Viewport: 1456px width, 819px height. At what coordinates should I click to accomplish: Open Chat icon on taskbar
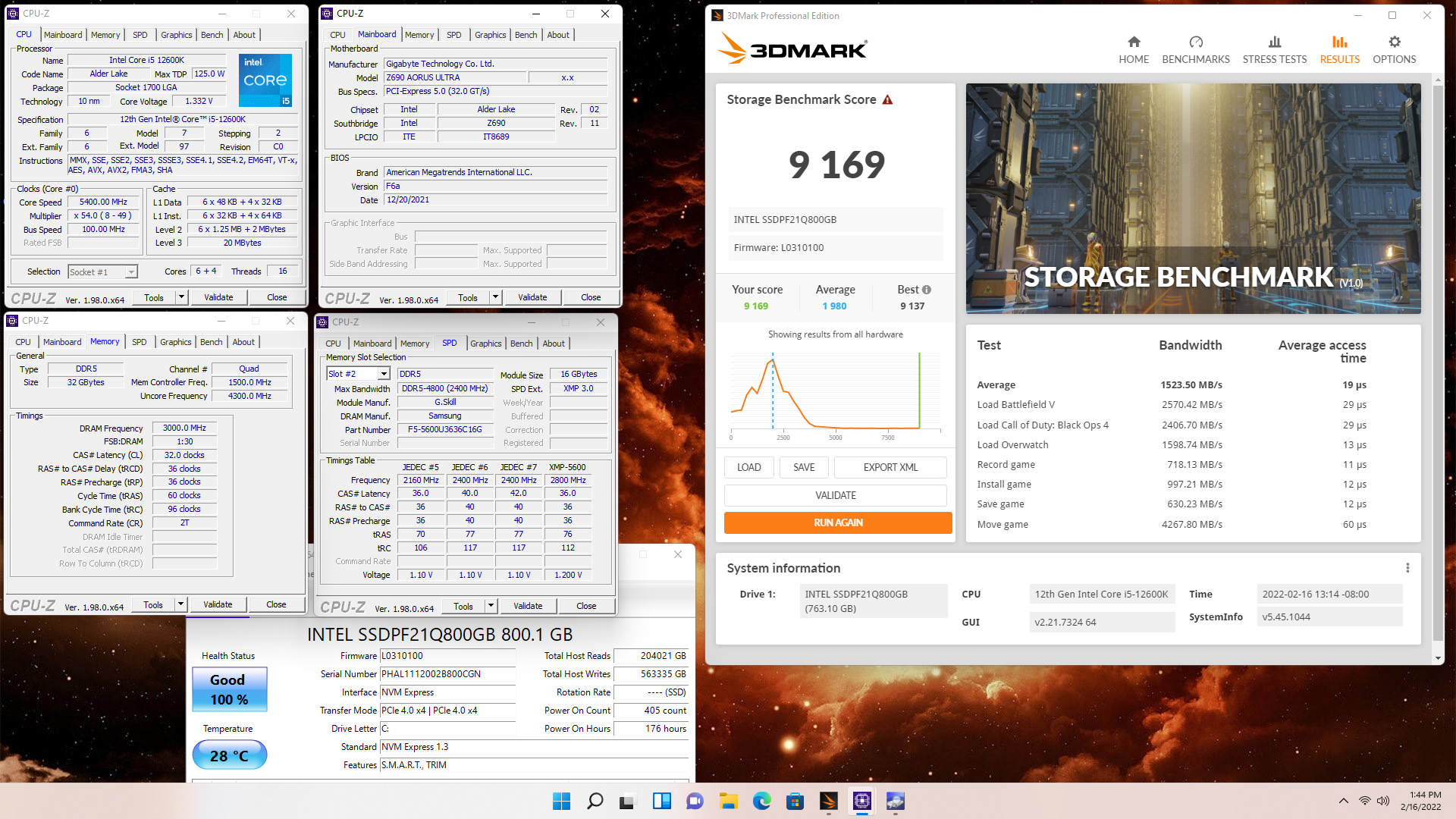695,801
